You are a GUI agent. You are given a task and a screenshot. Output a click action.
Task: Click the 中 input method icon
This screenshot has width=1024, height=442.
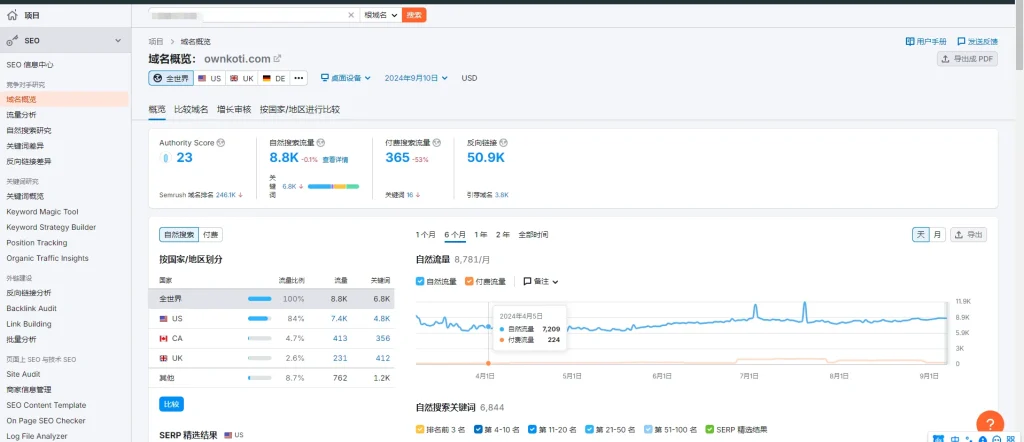pyautogui.click(x=955, y=439)
